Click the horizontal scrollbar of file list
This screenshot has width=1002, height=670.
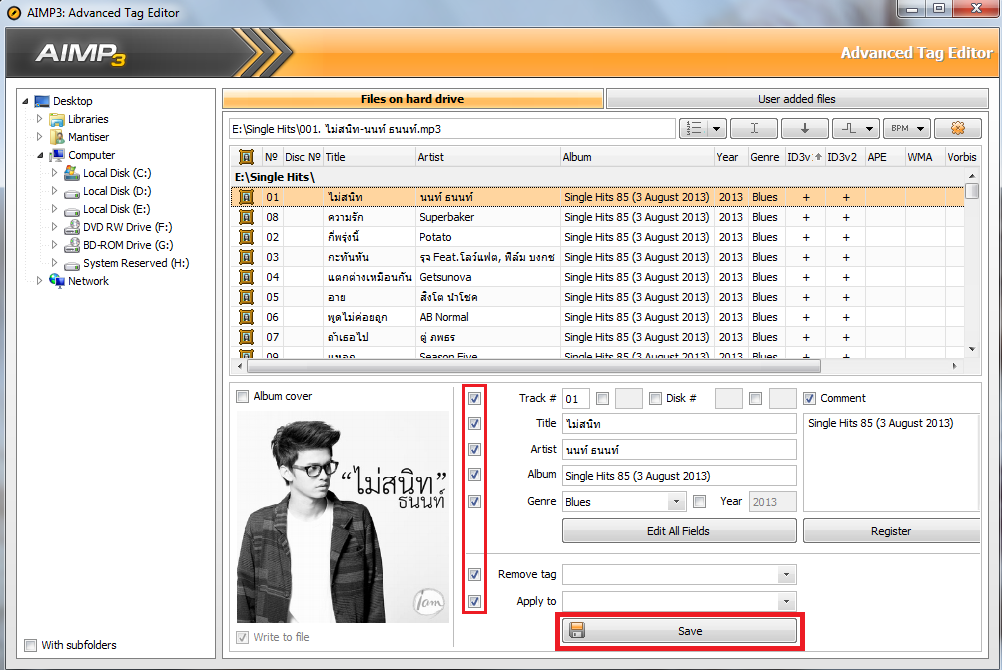point(534,366)
